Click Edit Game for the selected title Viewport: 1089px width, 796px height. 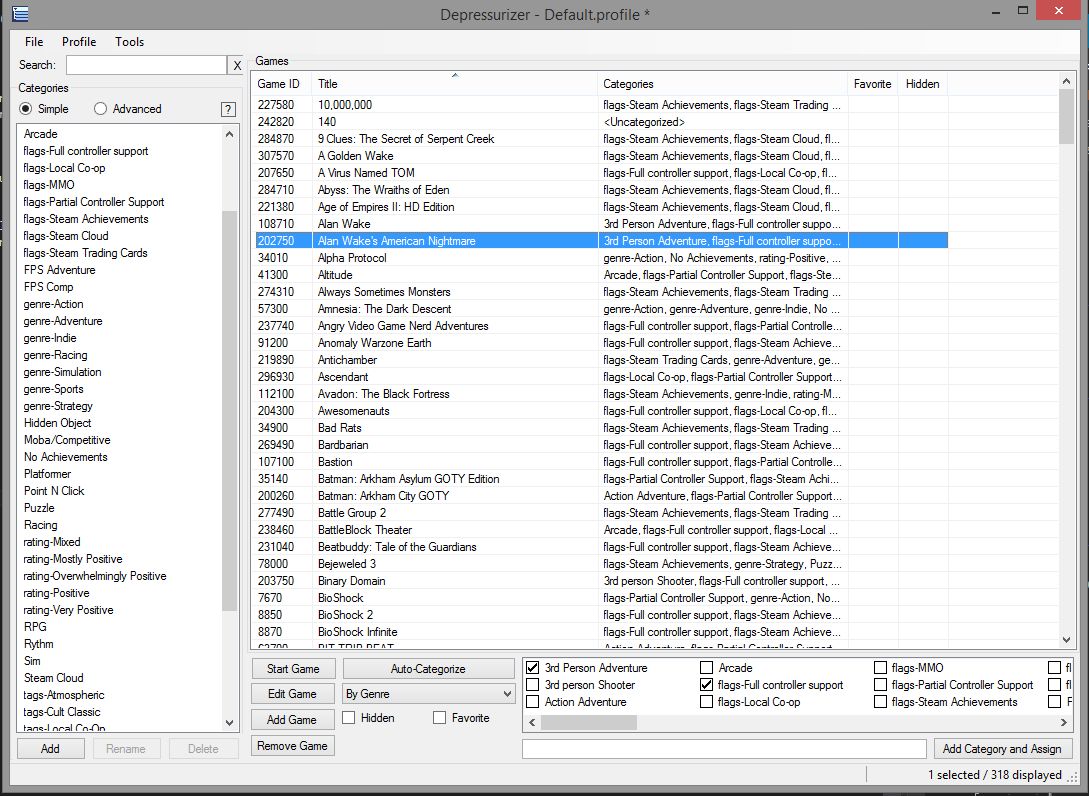click(x=292, y=693)
